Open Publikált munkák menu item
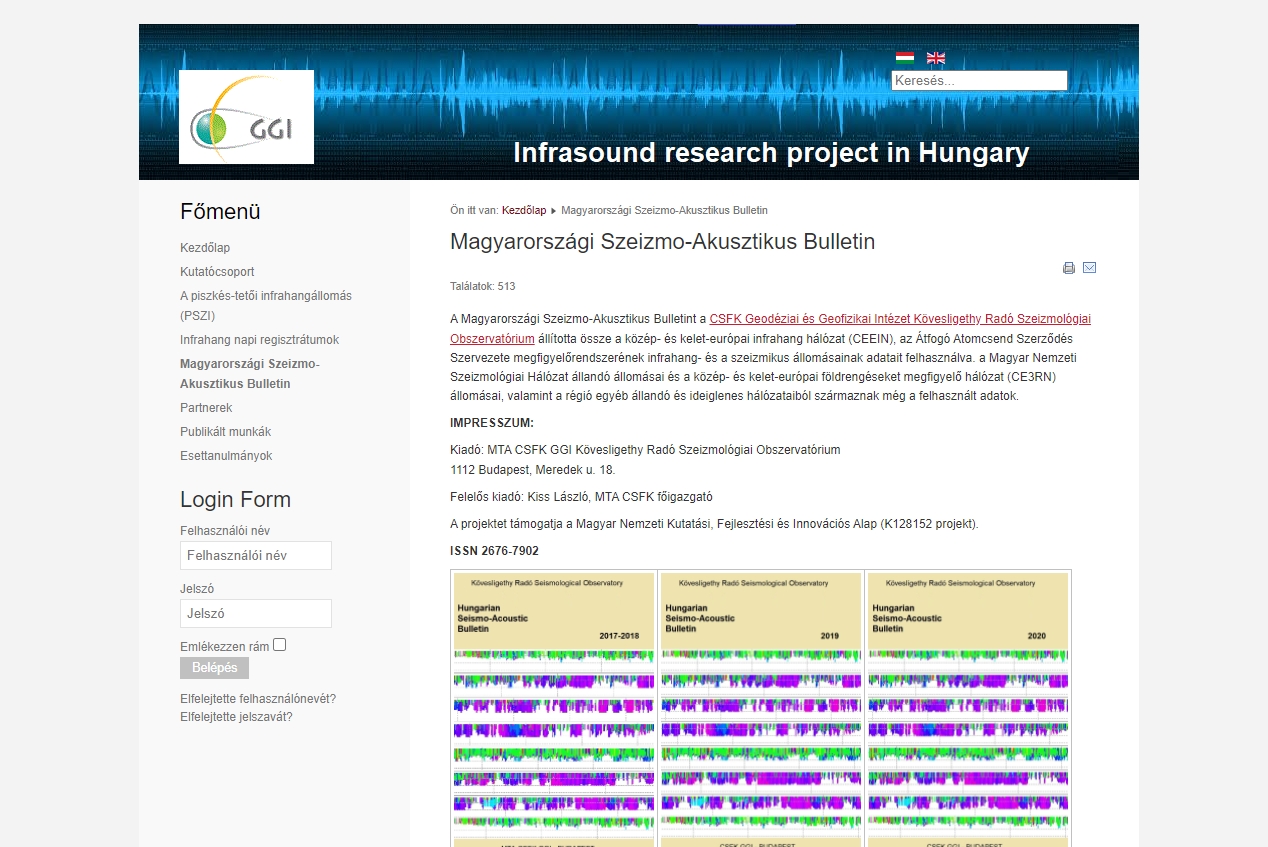The image size is (1268, 847). (225, 432)
